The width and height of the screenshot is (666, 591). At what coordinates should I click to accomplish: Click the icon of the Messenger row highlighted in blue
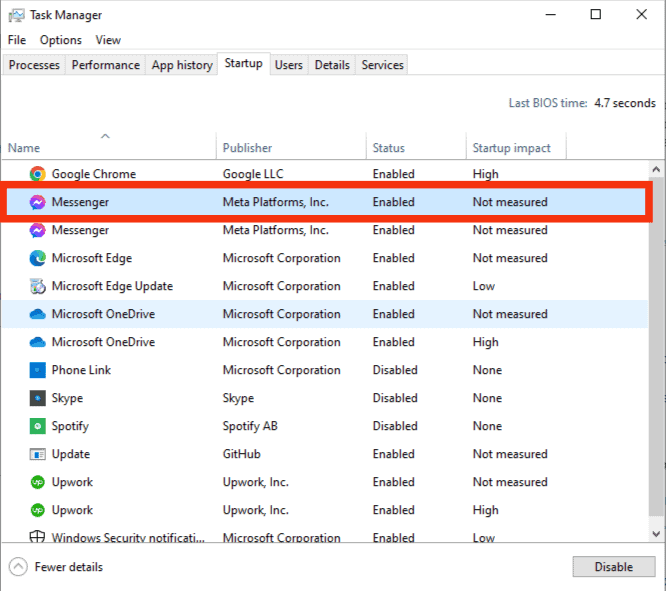tap(37, 202)
